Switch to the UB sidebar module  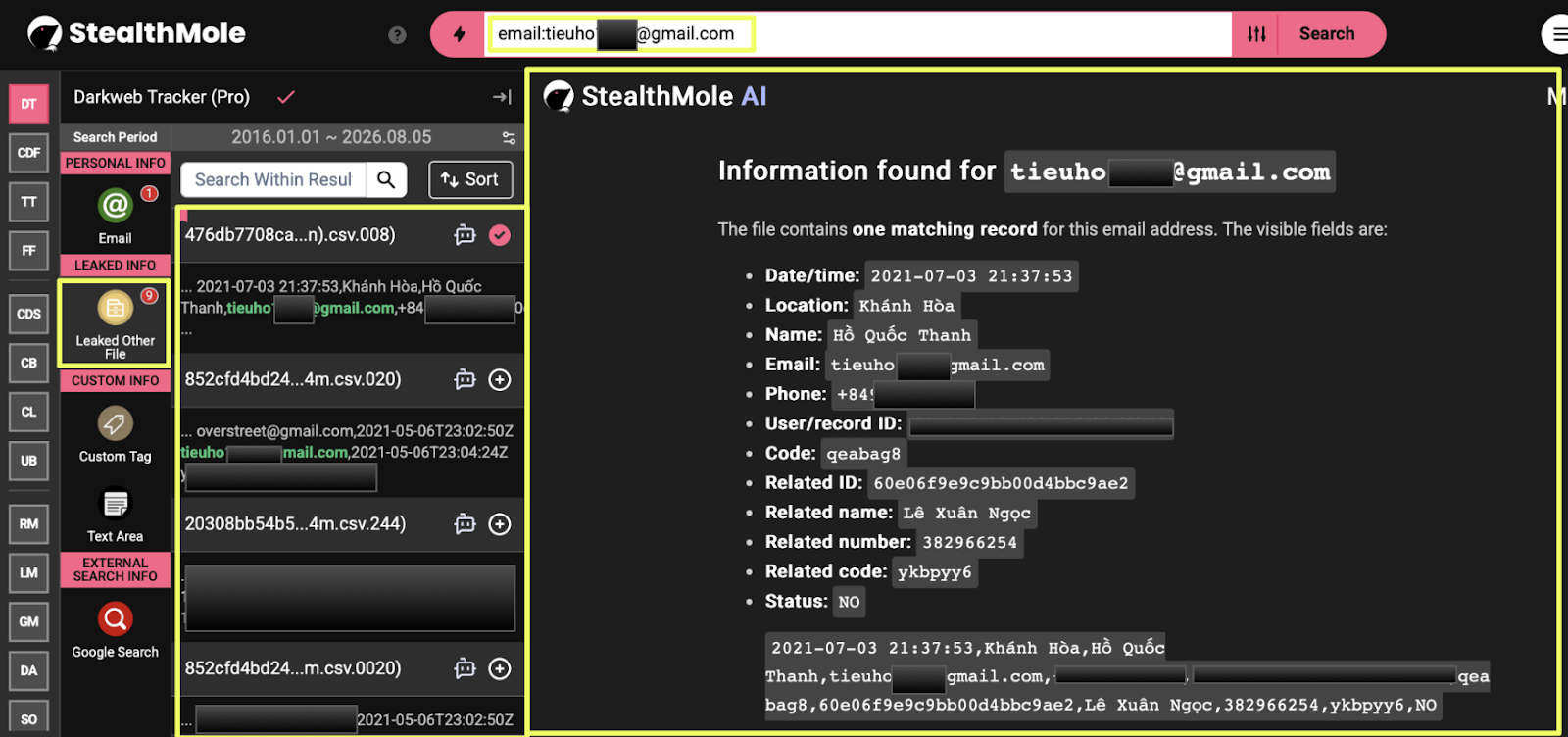pos(28,461)
